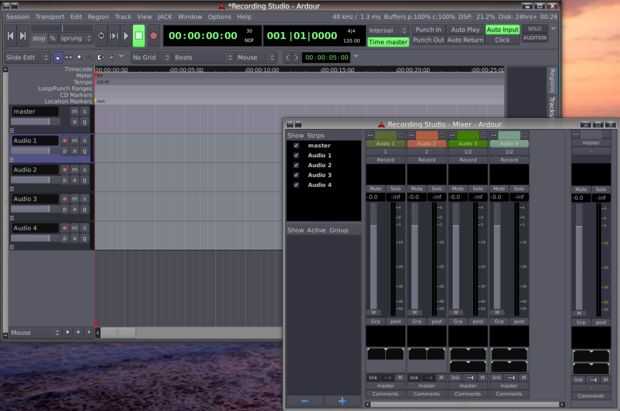The height and width of the screenshot is (411, 620).
Task: Click the Audio 1 name button on its mixer strip
Action: click(x=386, y=144)
